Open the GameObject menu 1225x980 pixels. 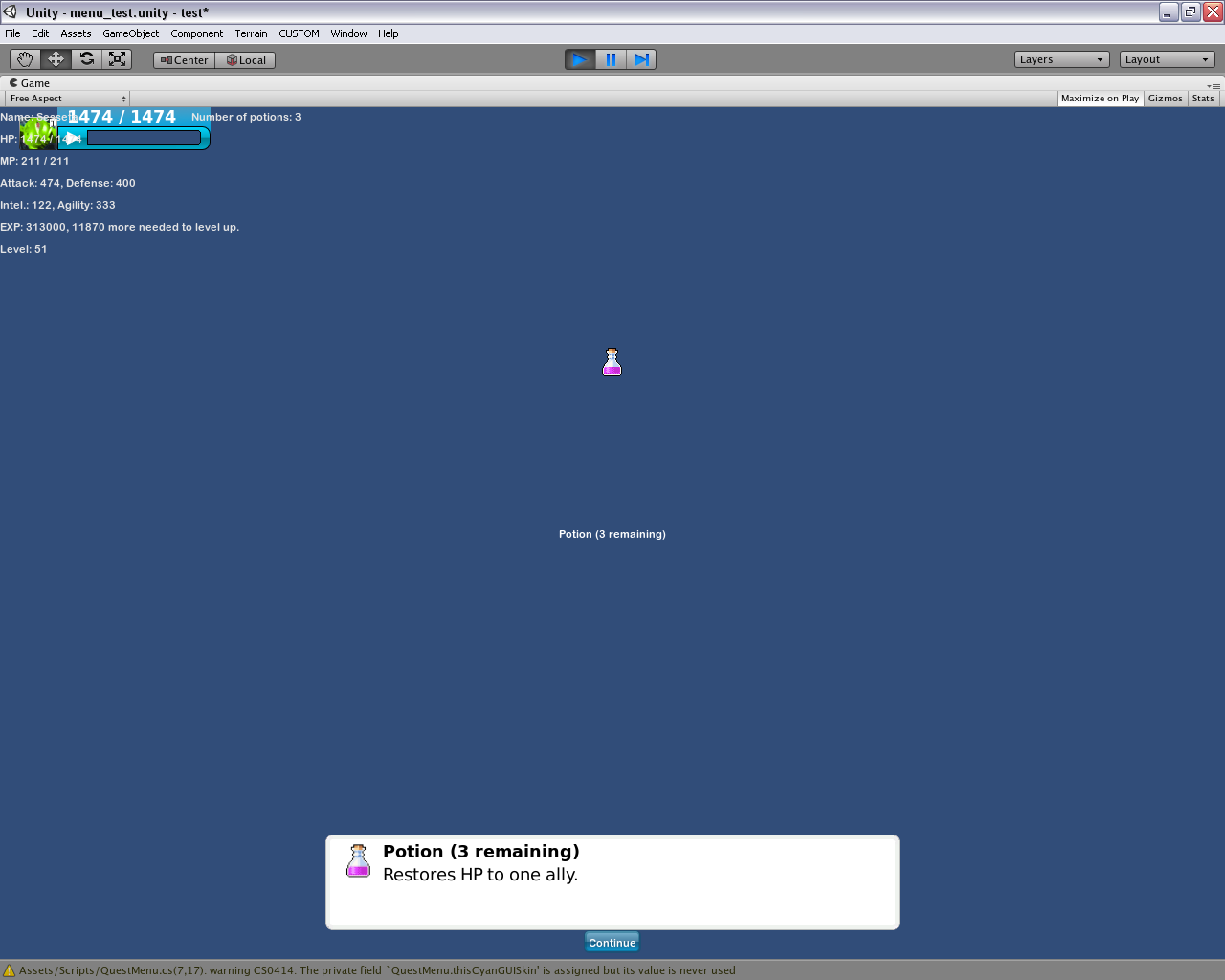[131, 33]
